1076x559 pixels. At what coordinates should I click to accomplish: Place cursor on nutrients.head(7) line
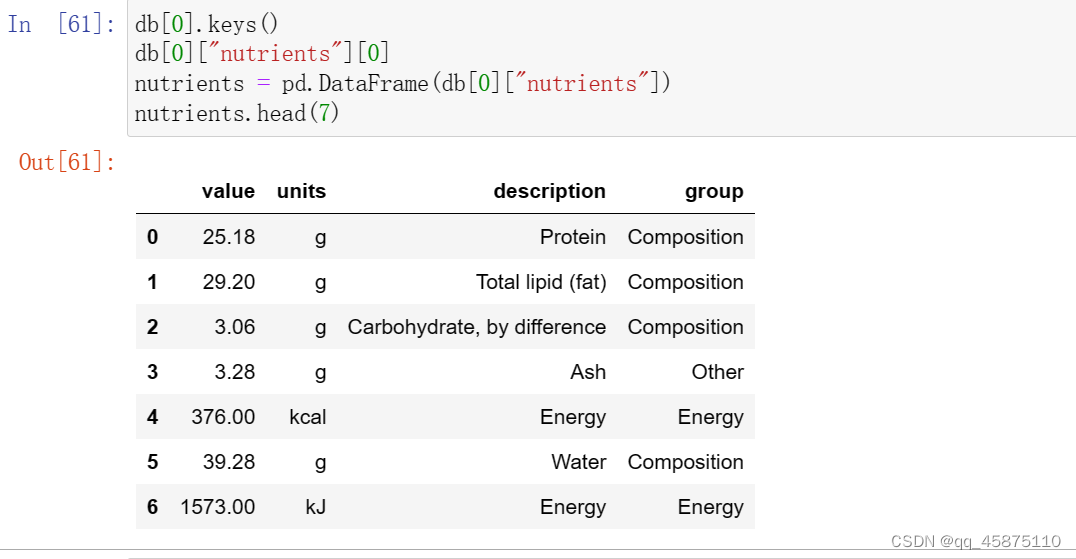coord(238,114)
